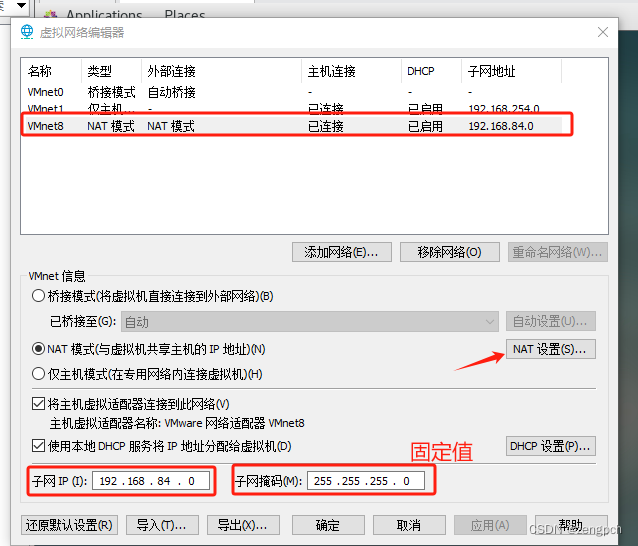Open Applications menu in background window

click(104, 14)
